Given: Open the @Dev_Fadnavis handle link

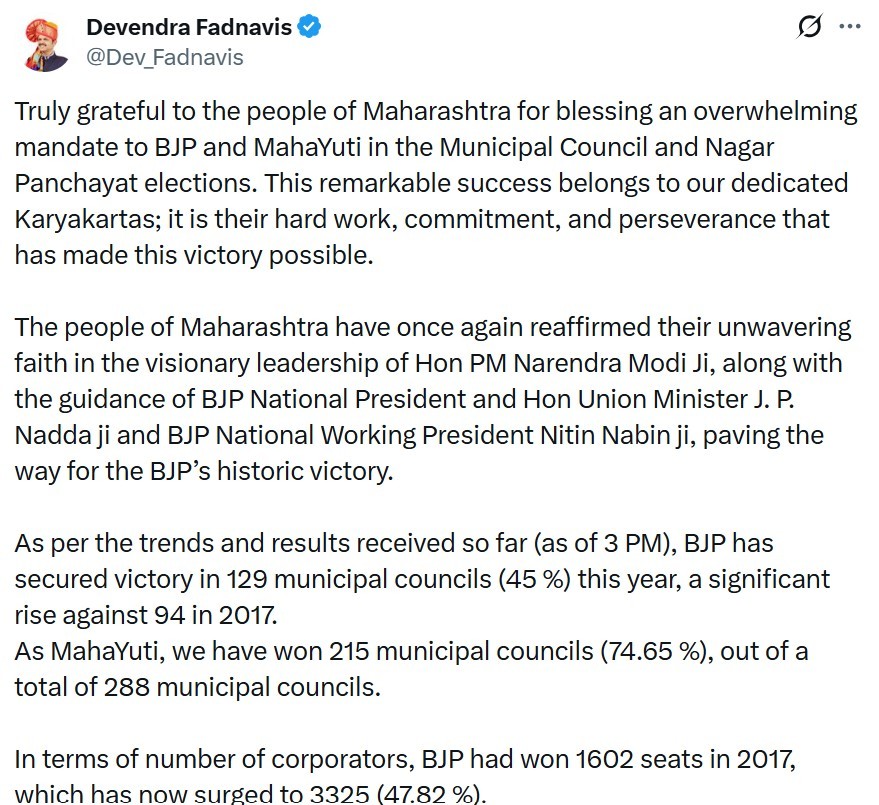Looking at the screenshot, I should pos(165,57).
